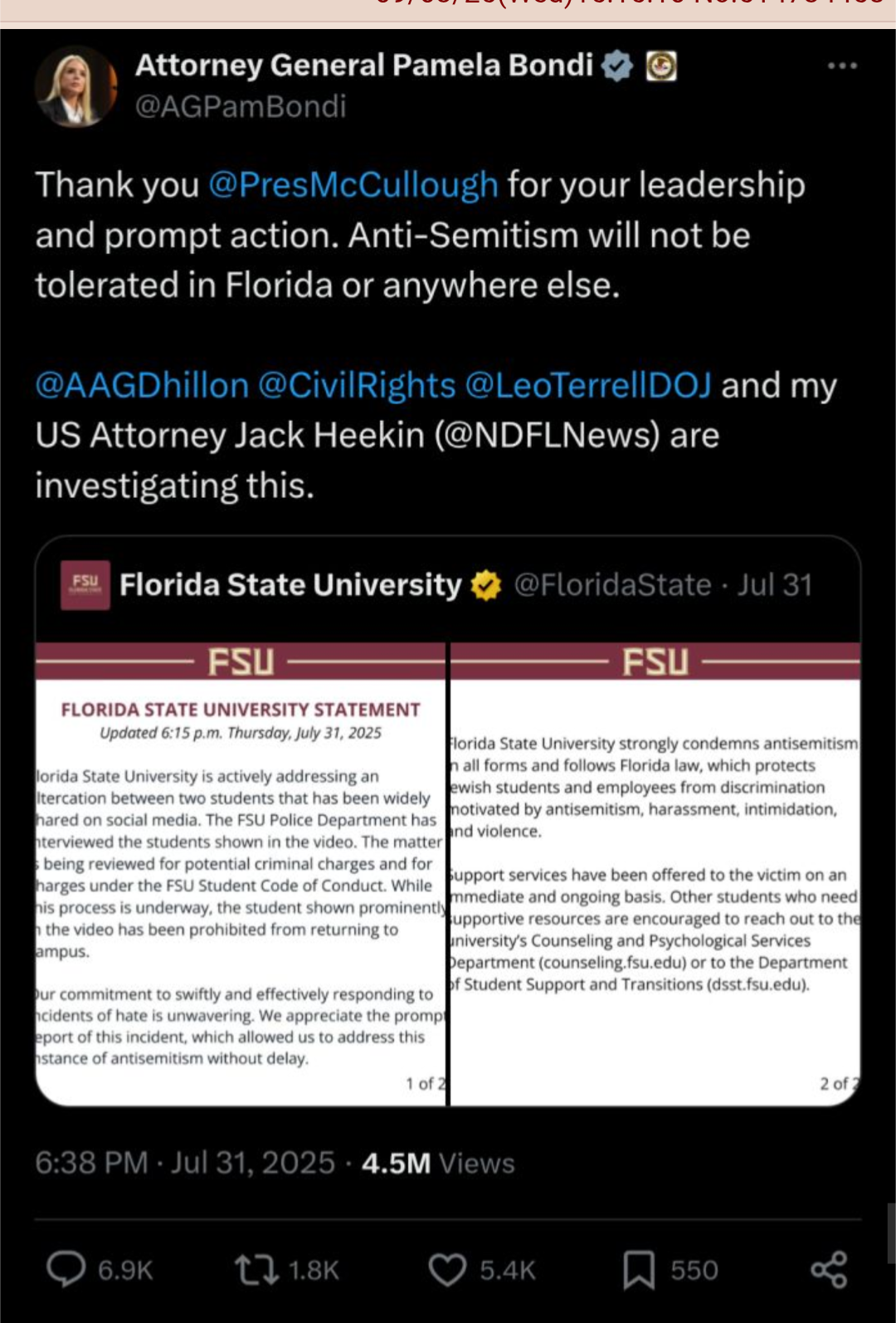This screenshot has height=1323, width=896.
Task: Click the gold verified badge for FSU
Action: (x=486, y=586)
